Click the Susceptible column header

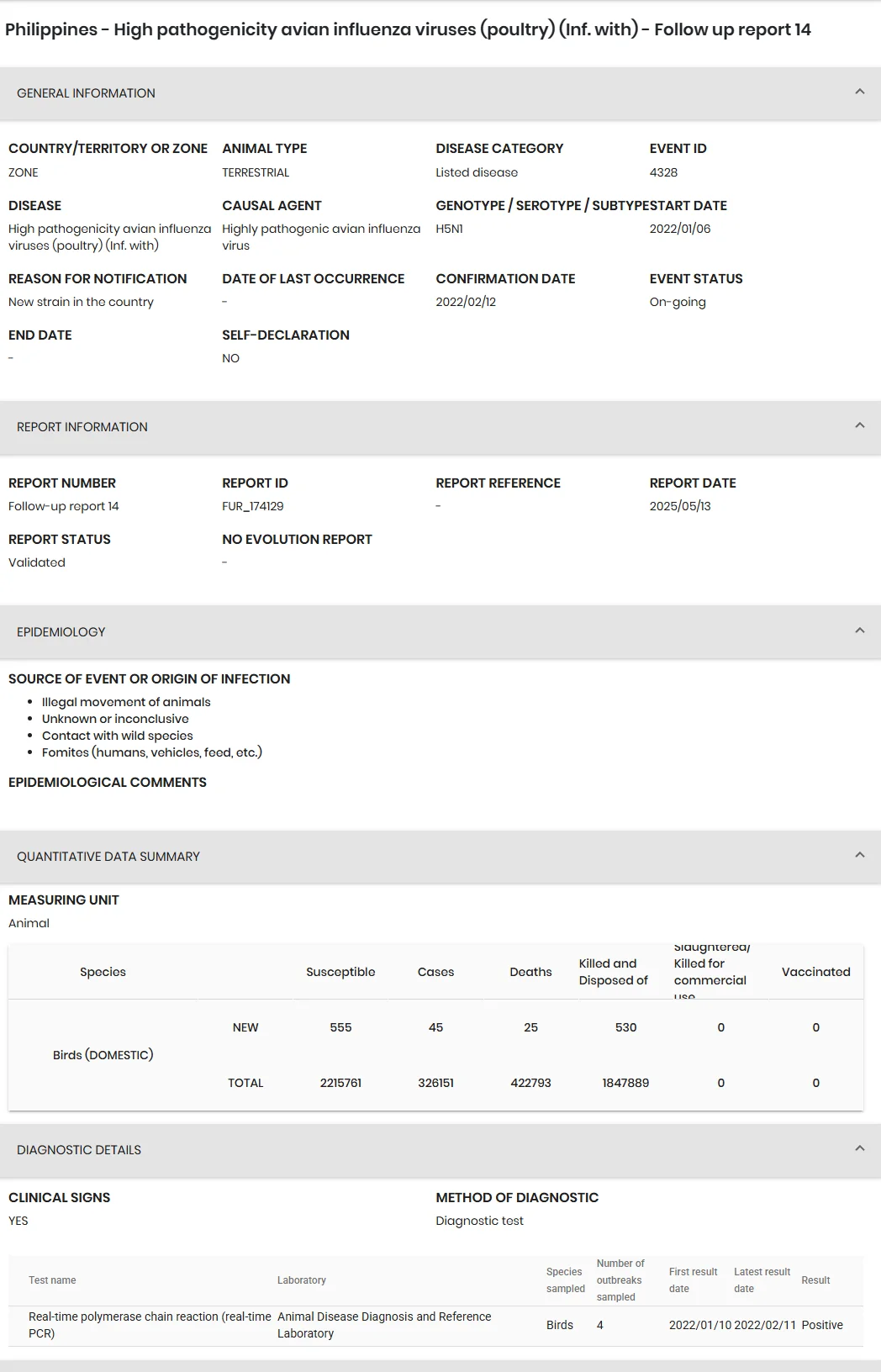coord(340,972)
